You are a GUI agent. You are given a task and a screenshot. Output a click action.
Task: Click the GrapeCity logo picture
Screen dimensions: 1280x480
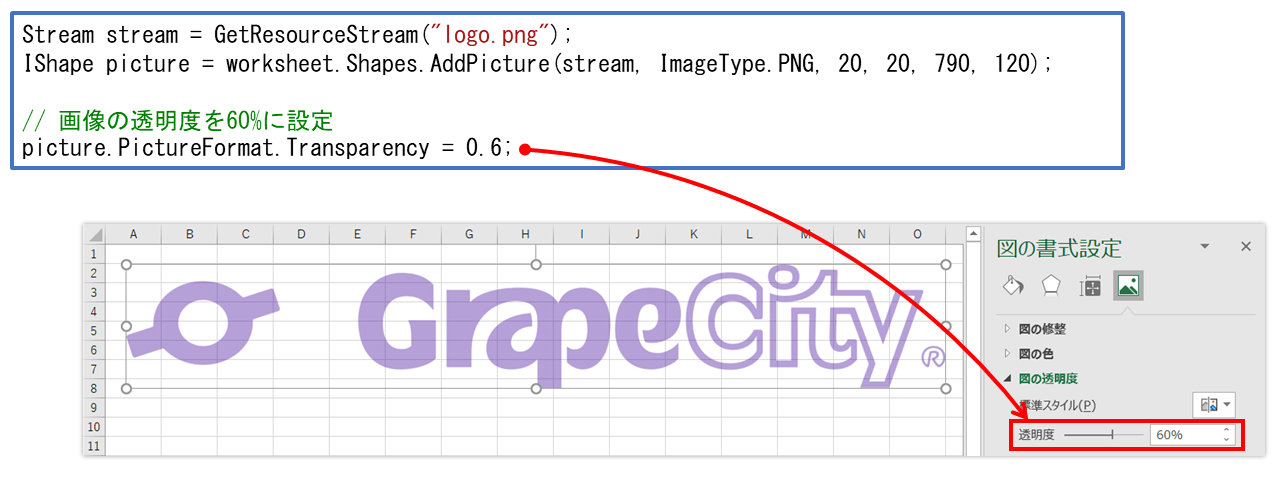click(536, 326)
